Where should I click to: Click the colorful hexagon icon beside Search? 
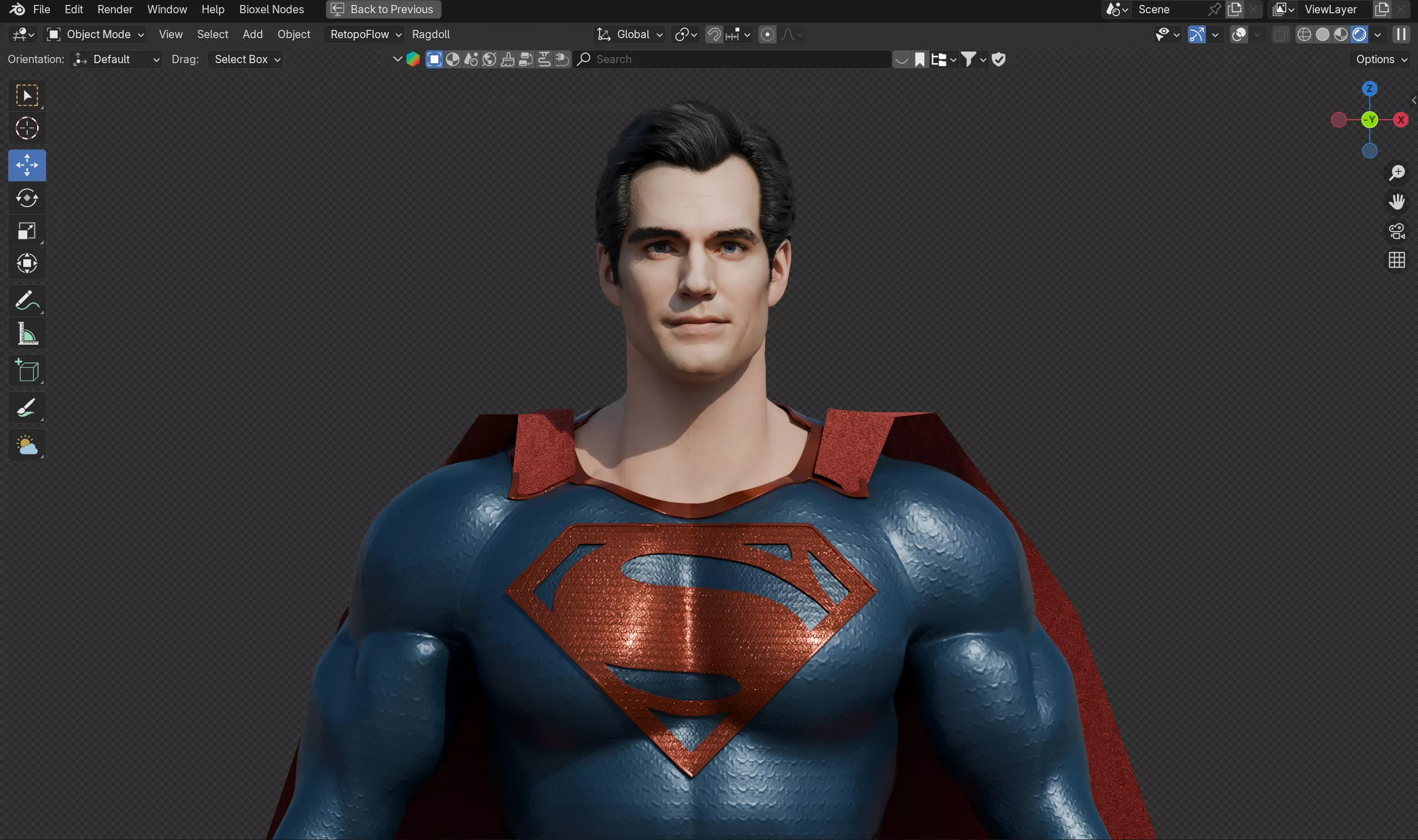(x=413, y=59)
